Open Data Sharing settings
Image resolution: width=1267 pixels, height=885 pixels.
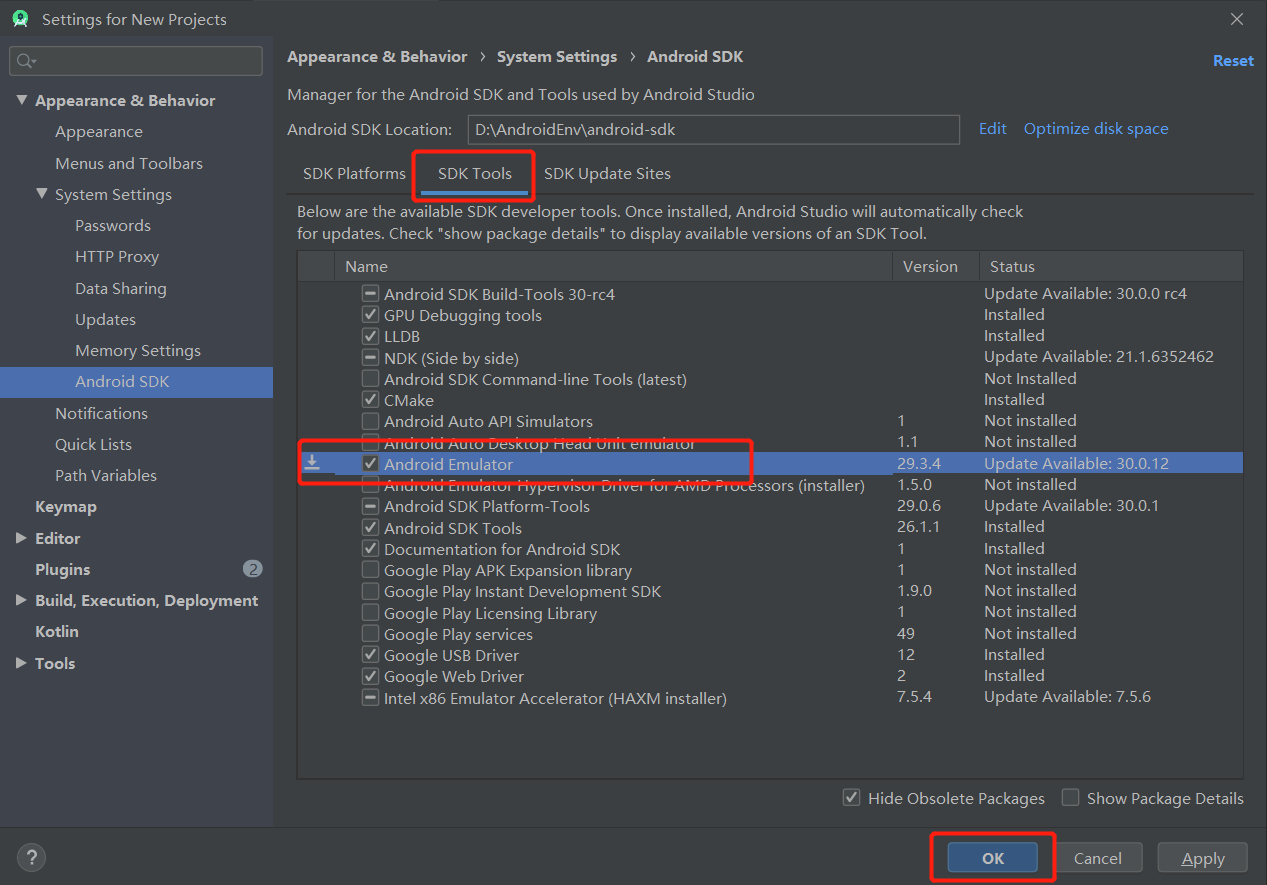point(121,288)
